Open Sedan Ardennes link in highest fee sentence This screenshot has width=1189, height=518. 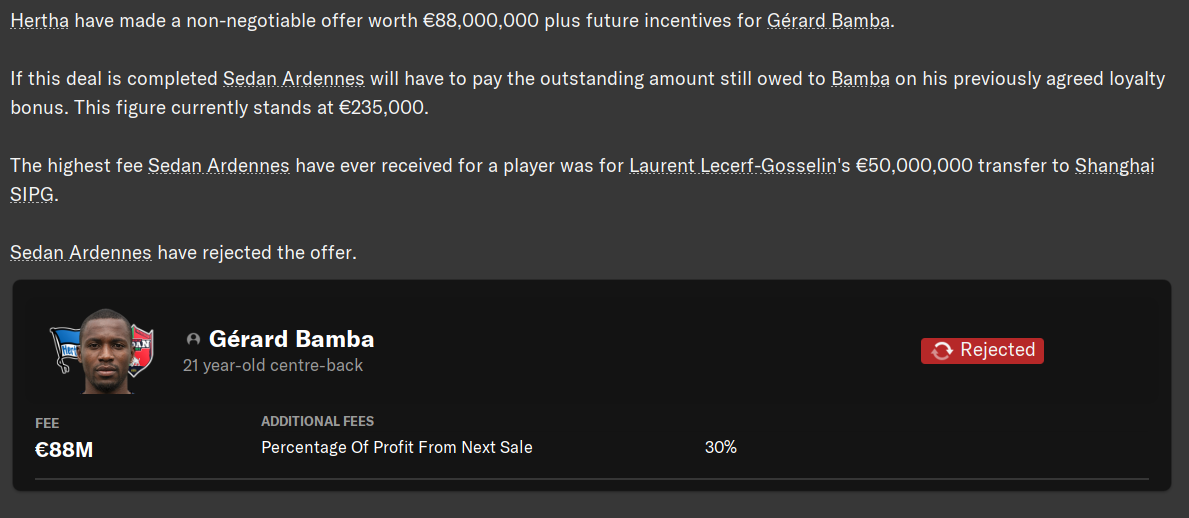point(219,166)
